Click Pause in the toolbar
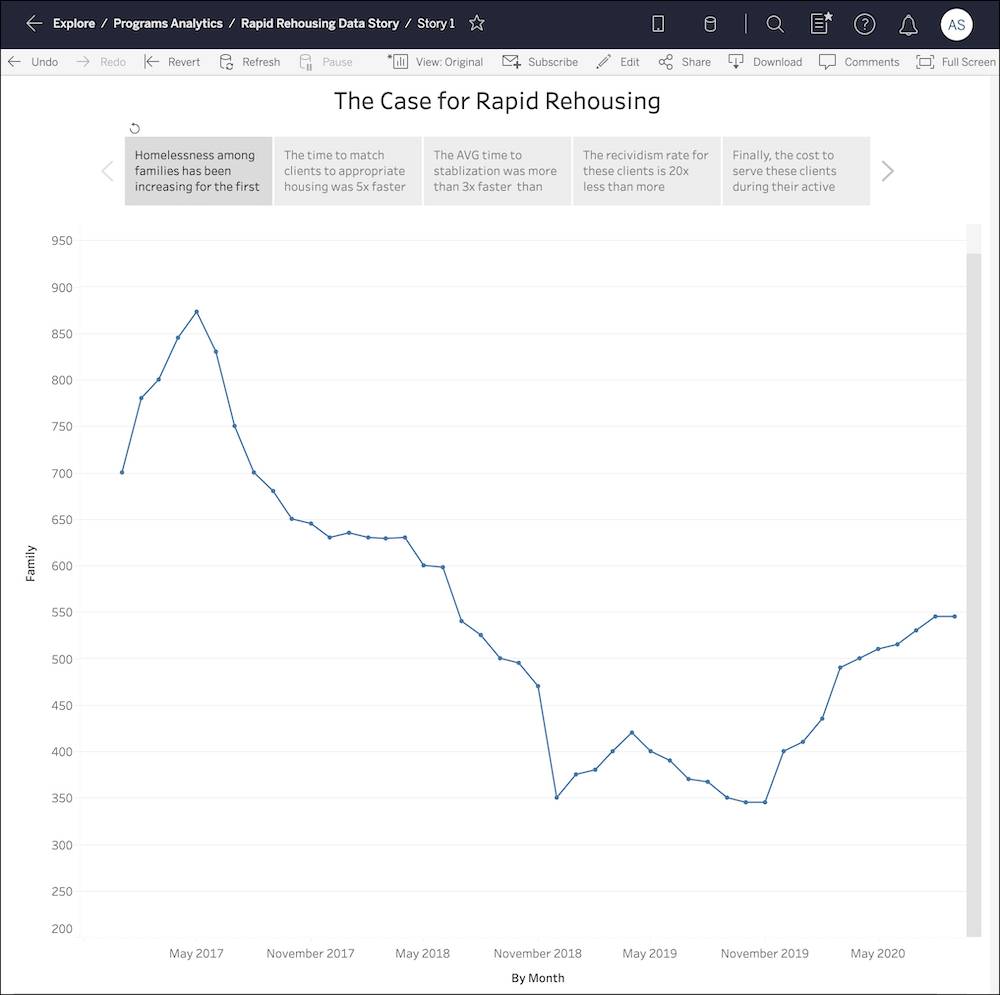This screenshot has height=995, width=1000. click(x=326, y=62)
